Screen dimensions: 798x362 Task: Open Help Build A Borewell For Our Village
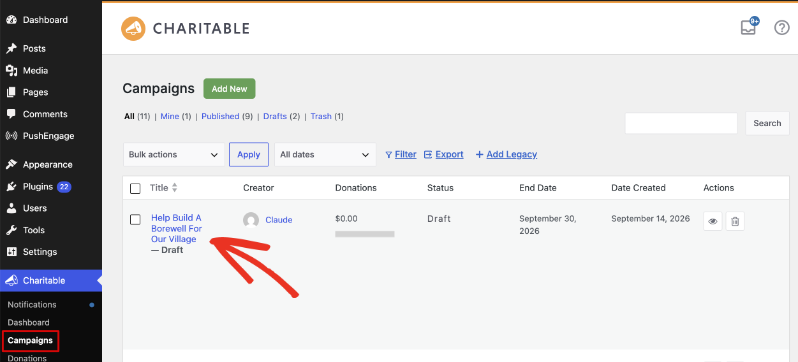(x=177, y=228)
